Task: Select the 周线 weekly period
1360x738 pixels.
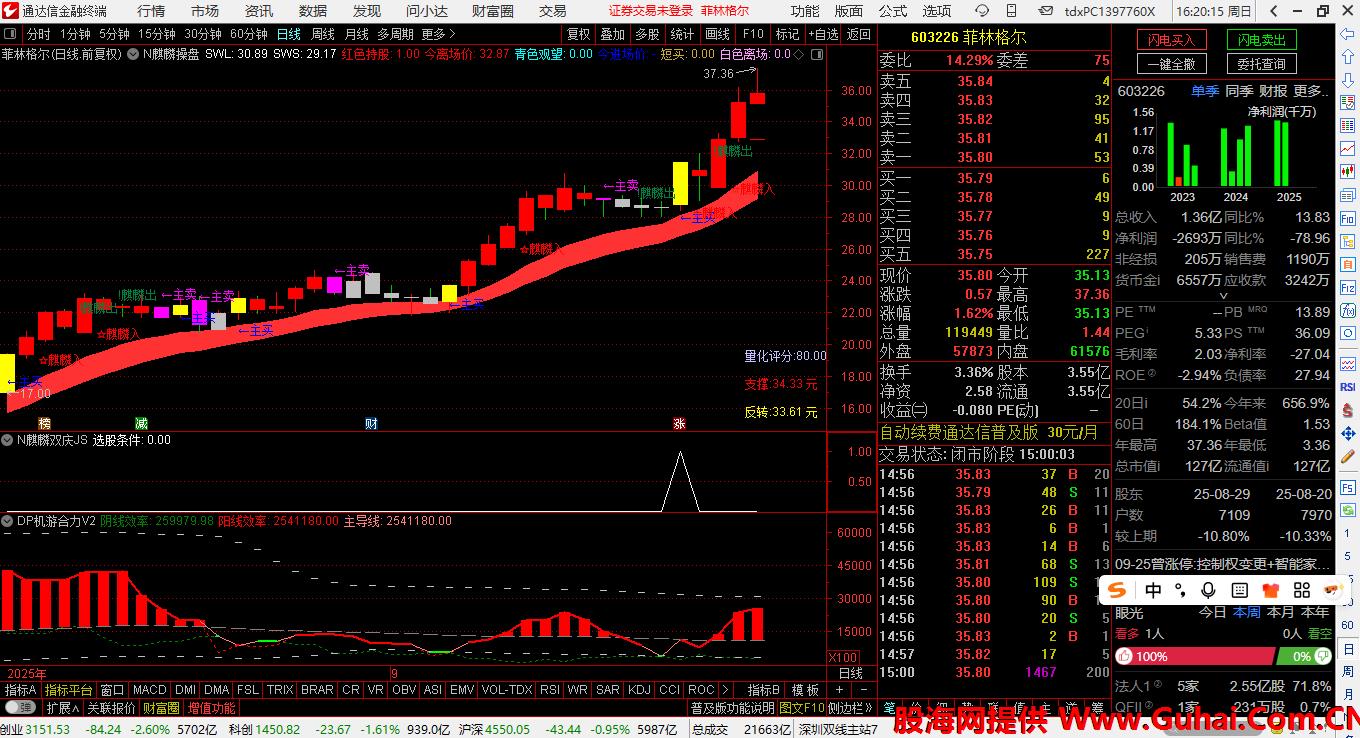Action: [x=323, y=34]
